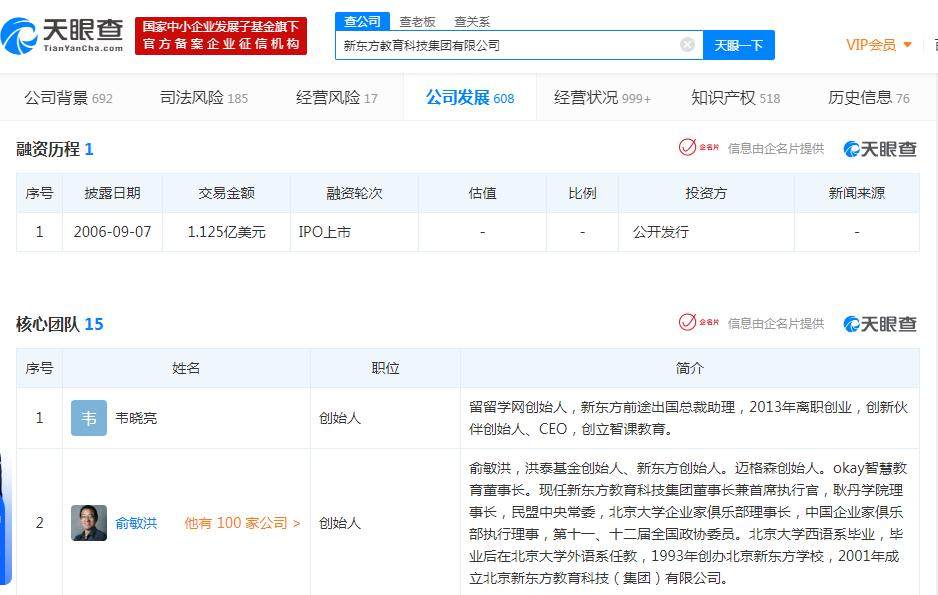Clear the search box with the X icon
Viewport: 938px width, 595px height.
tap(687, 45)
